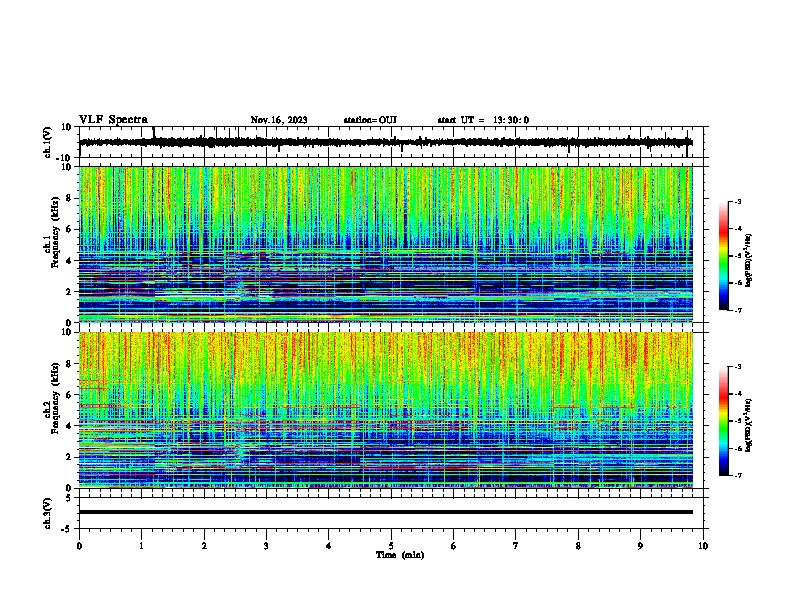
Task: Click inside the ch.1 spectrogram panel
Action: coord(385,244)
